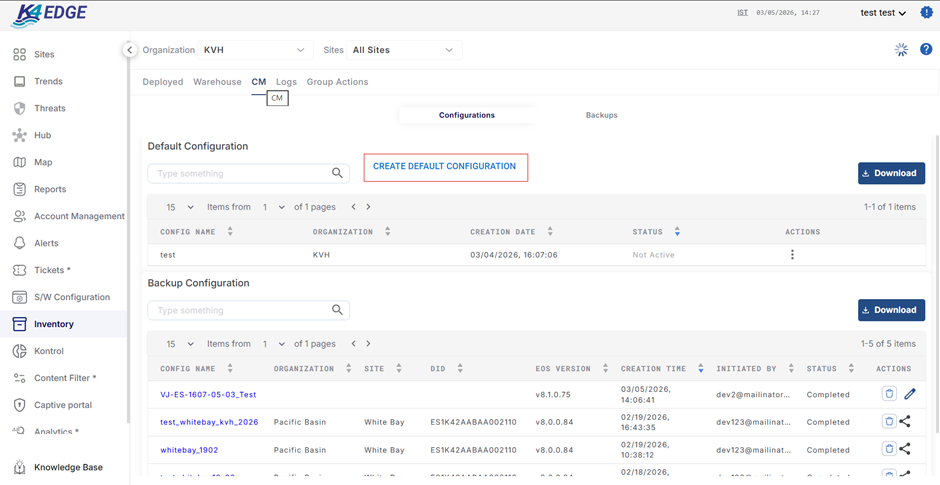The width and height of the screenshot is (940, 485).
Task: Open the test test user menu
Action: (883, 13)
